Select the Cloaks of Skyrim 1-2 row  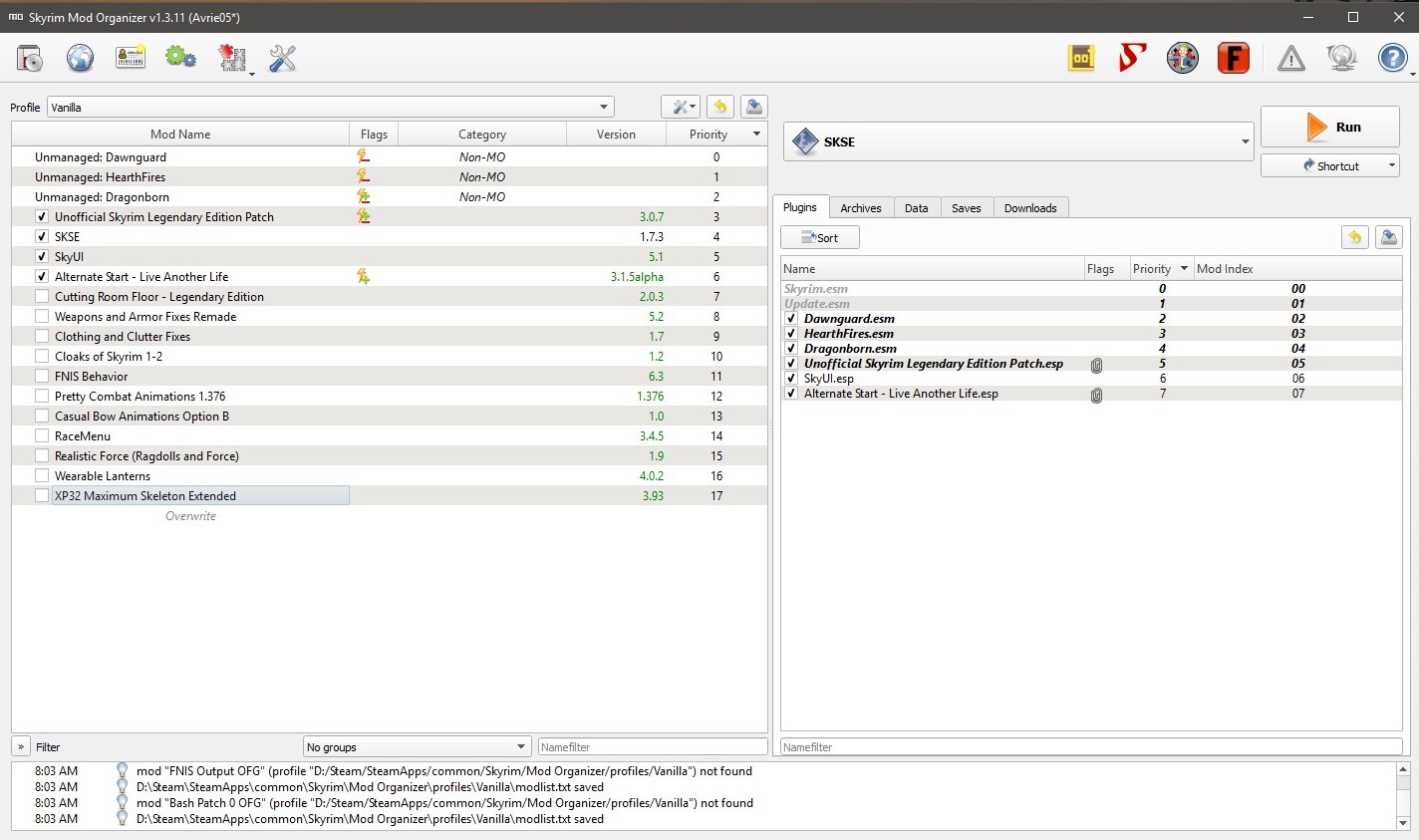(390, 357)
